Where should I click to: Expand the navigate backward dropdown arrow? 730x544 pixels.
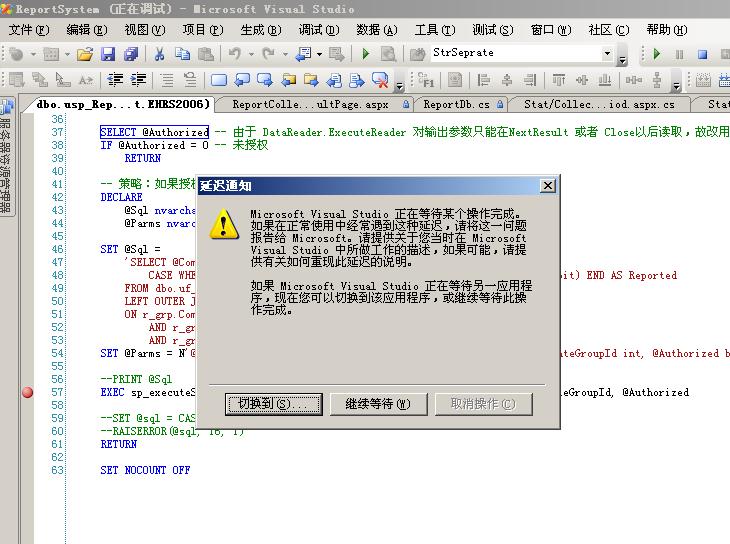319,54
